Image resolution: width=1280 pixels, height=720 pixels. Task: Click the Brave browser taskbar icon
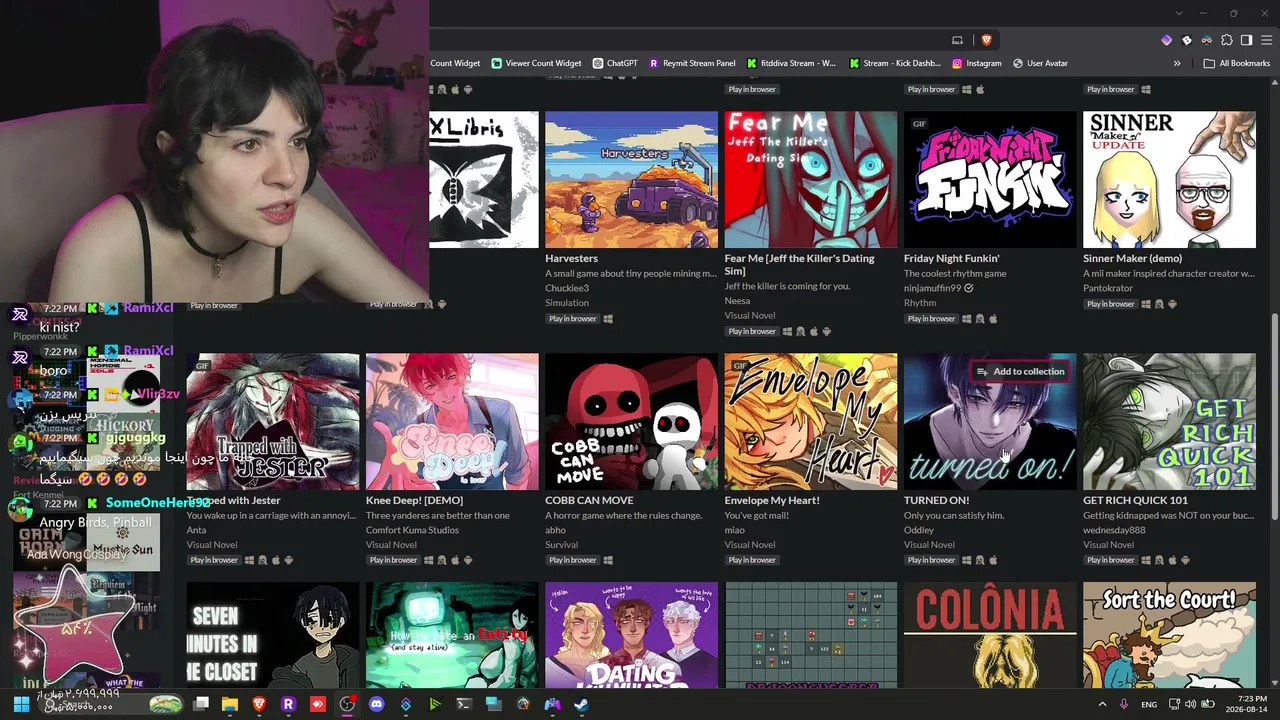point(259,704)
